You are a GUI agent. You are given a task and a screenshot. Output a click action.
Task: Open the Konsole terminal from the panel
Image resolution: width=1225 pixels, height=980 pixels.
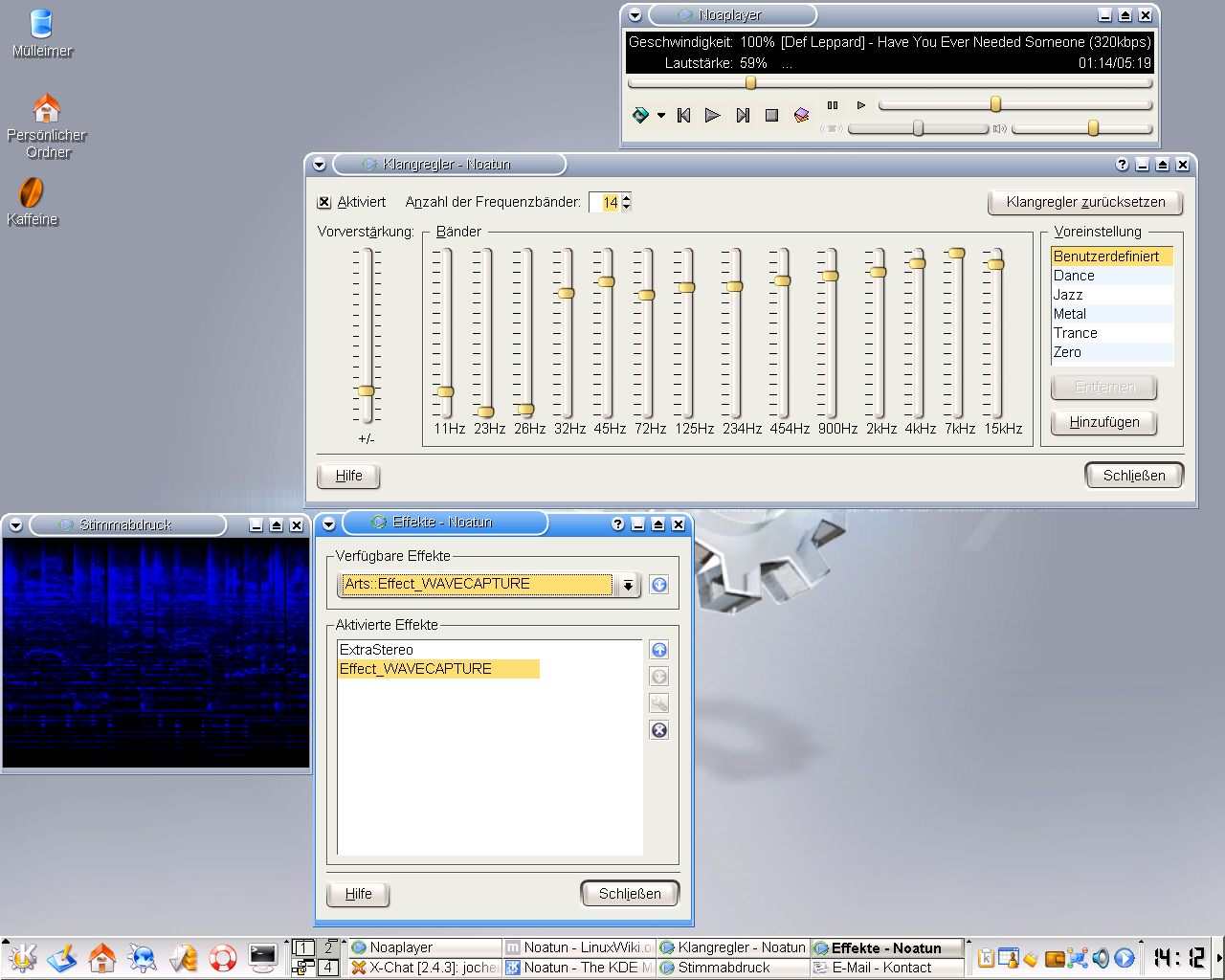pyautogui.click(x=262, y=956)
